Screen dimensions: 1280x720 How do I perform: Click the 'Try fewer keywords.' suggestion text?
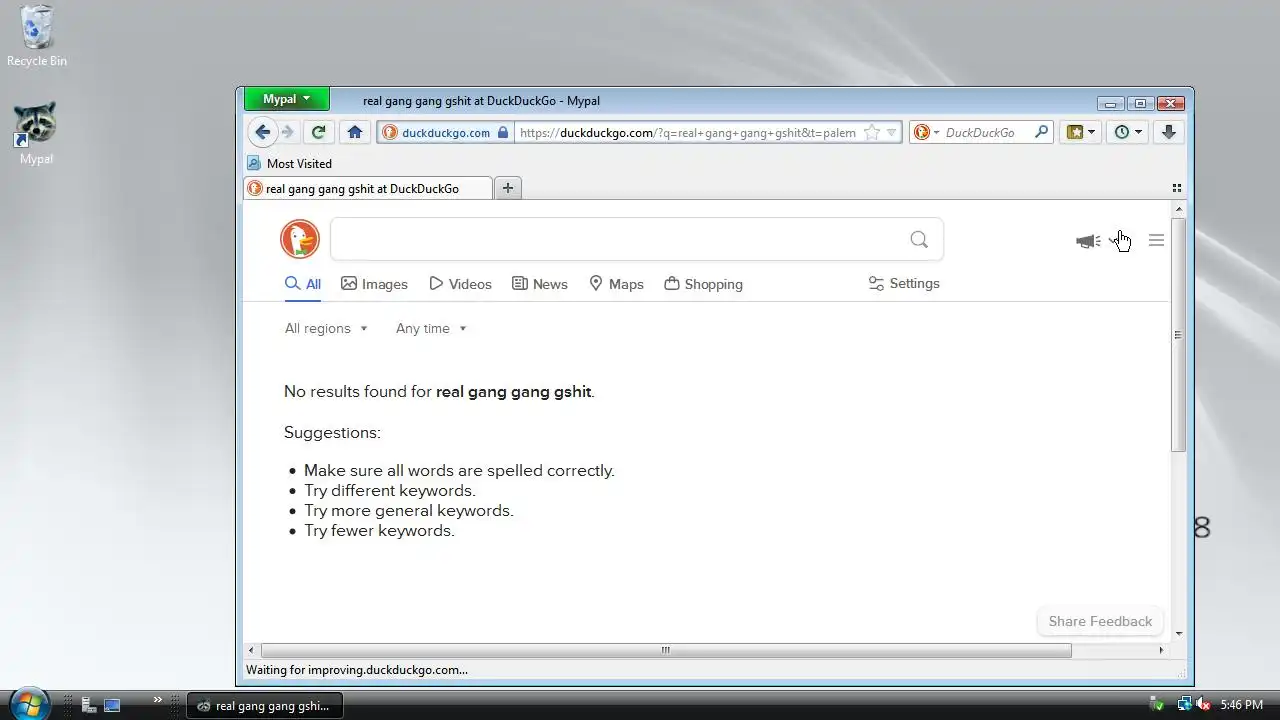click(379, 530)
